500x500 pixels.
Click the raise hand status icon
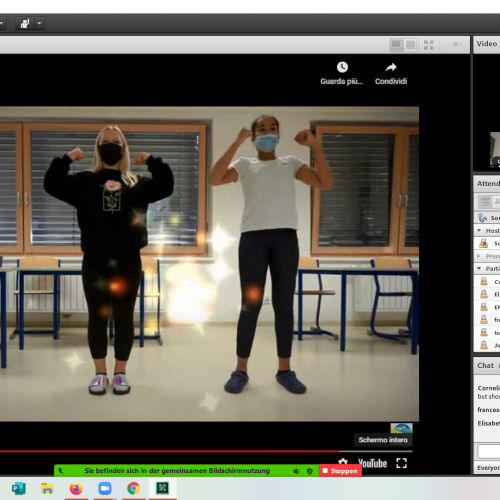click(25, 23)
